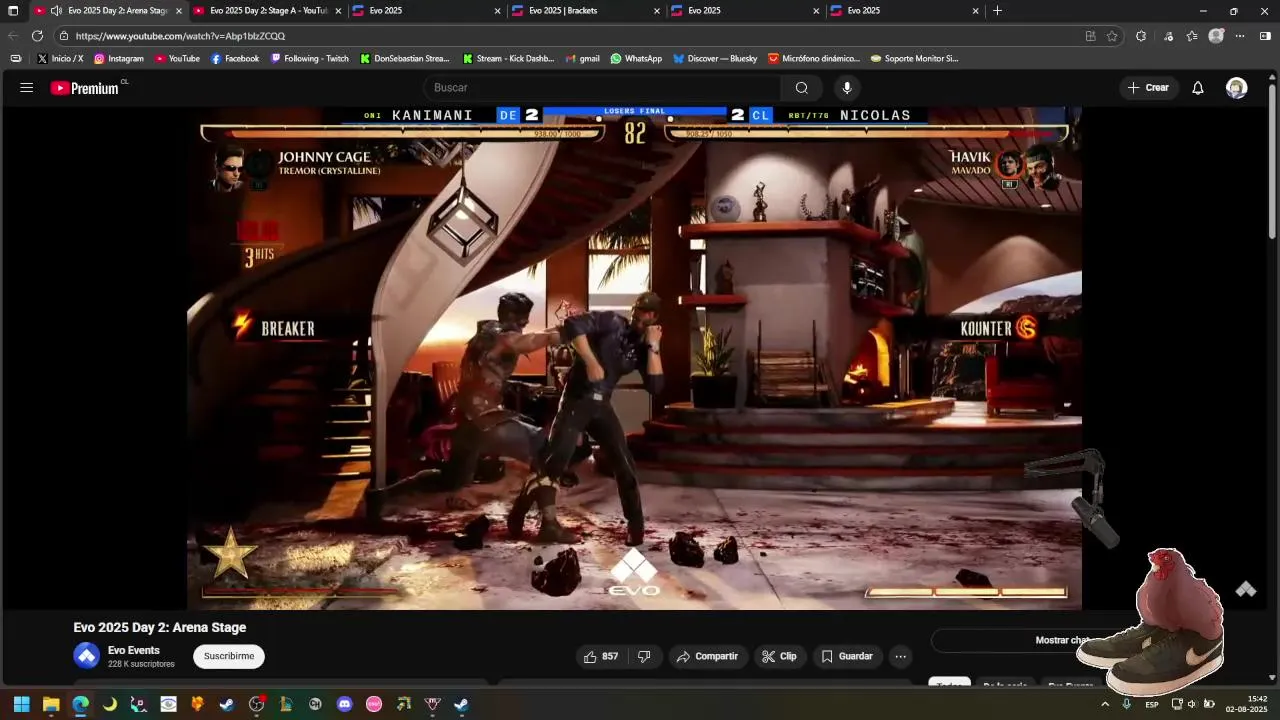This screenshot has height=720, width=1280.
Task: Open more actions ellipsis below video
Action: [x=901, y=657]
